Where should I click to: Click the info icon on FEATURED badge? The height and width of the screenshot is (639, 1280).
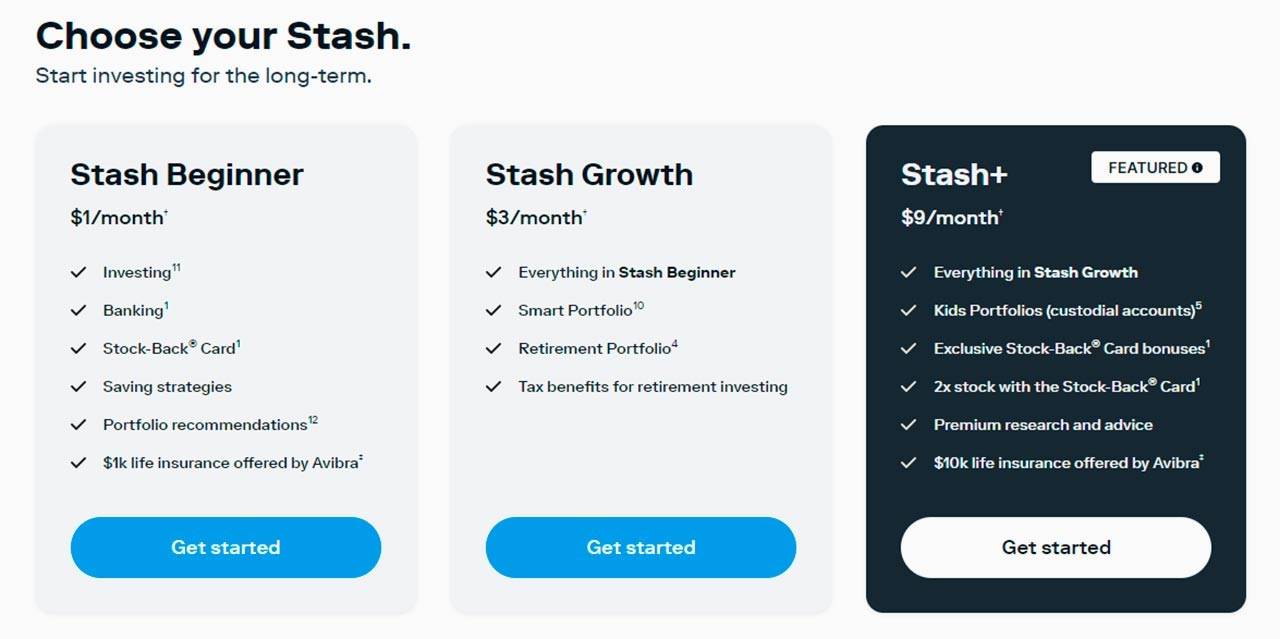(1197, 168)
